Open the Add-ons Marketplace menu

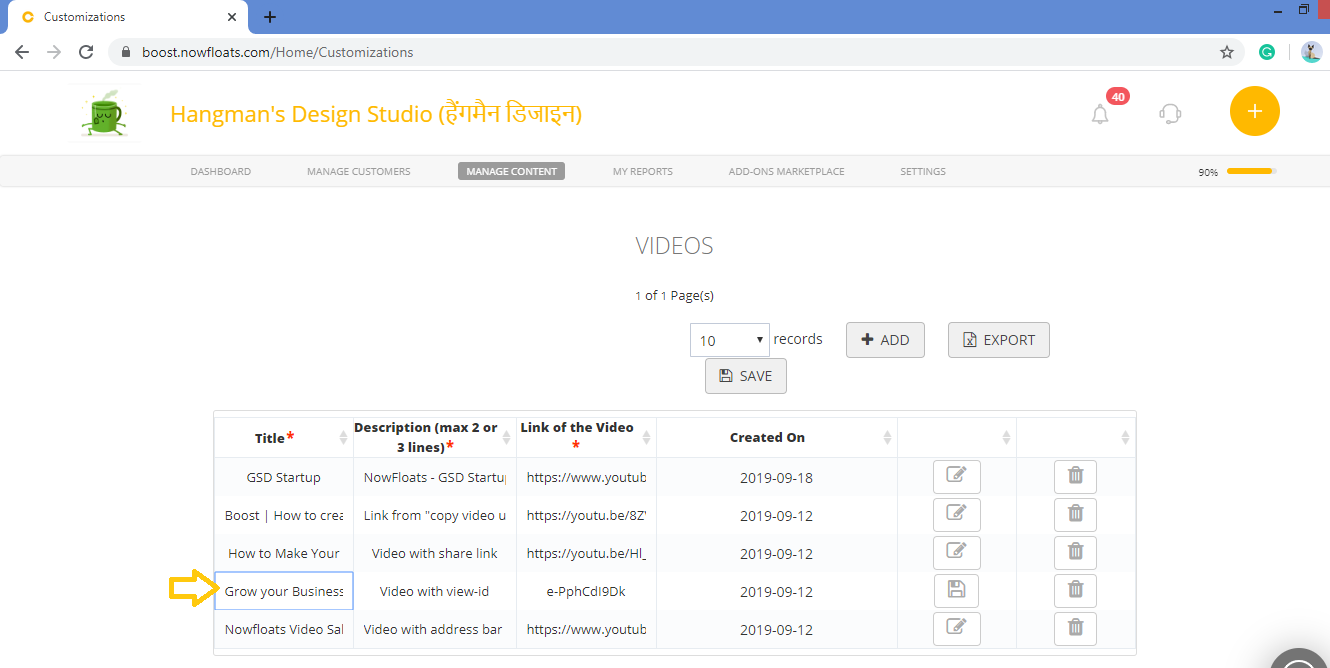pos(787,171)
